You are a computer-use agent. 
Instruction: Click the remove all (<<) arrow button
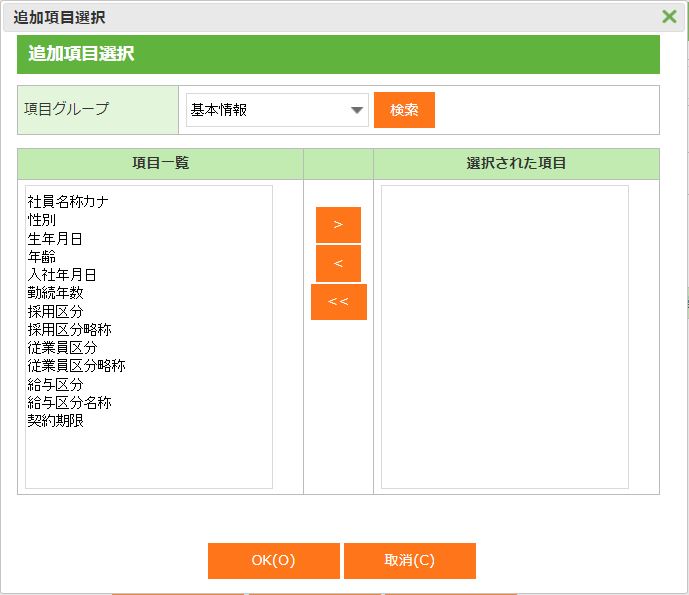[338, 302]
